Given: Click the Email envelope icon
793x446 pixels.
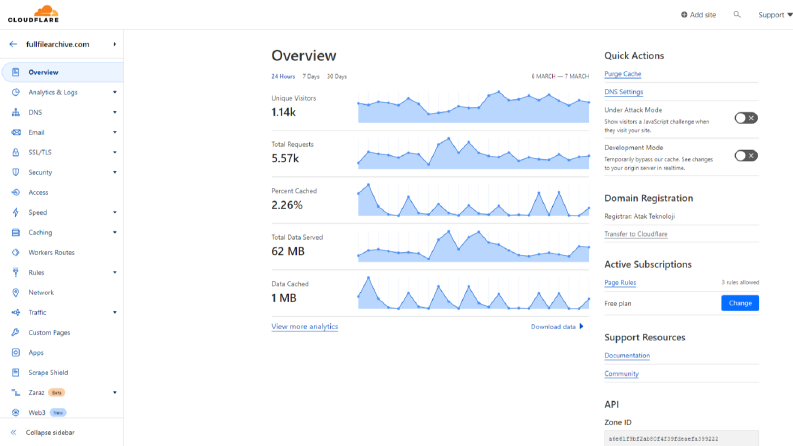Looking at the screenshot, I should tap(16, 132).
